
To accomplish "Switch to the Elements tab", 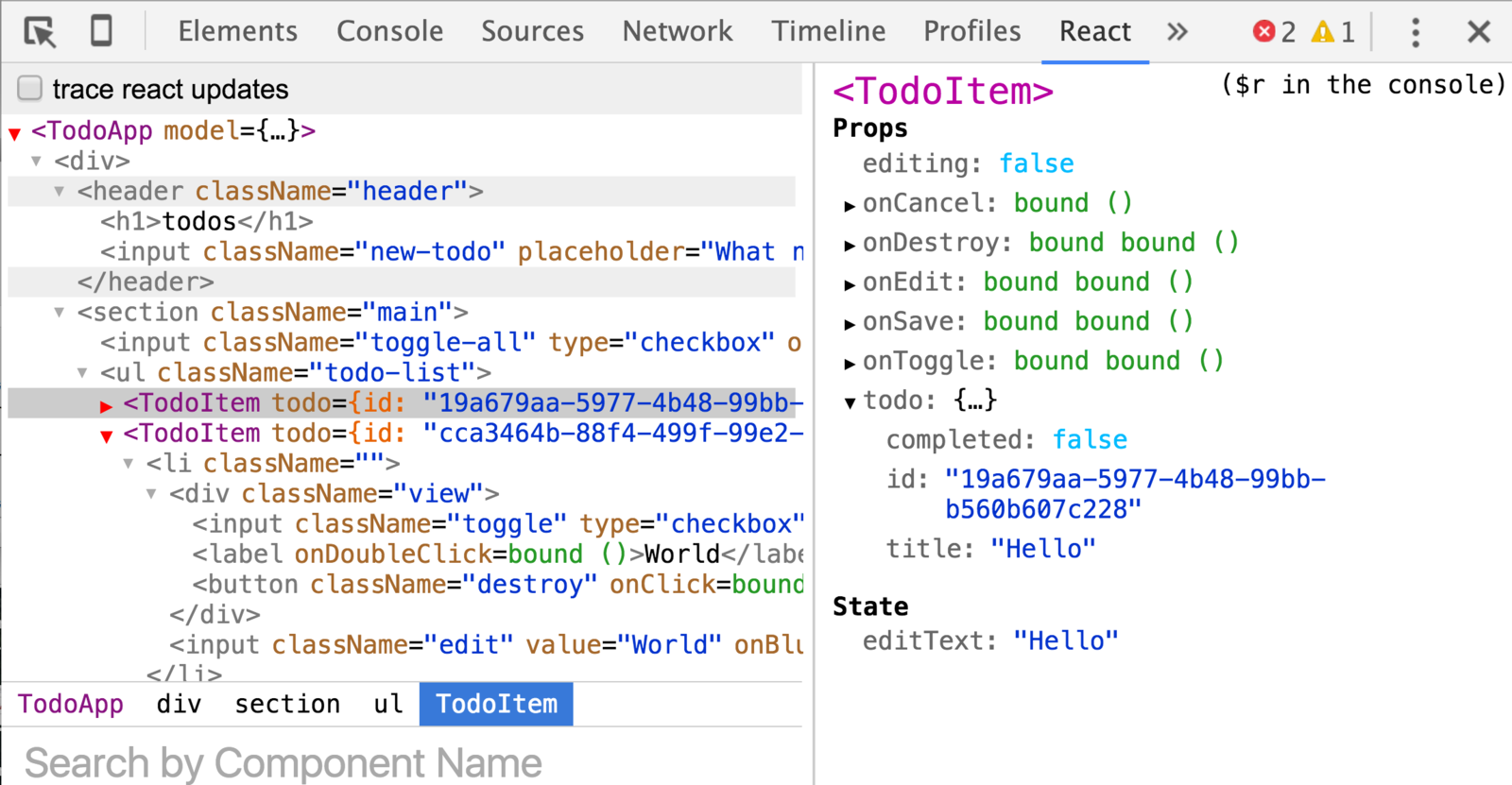I will tap(238, 31).
